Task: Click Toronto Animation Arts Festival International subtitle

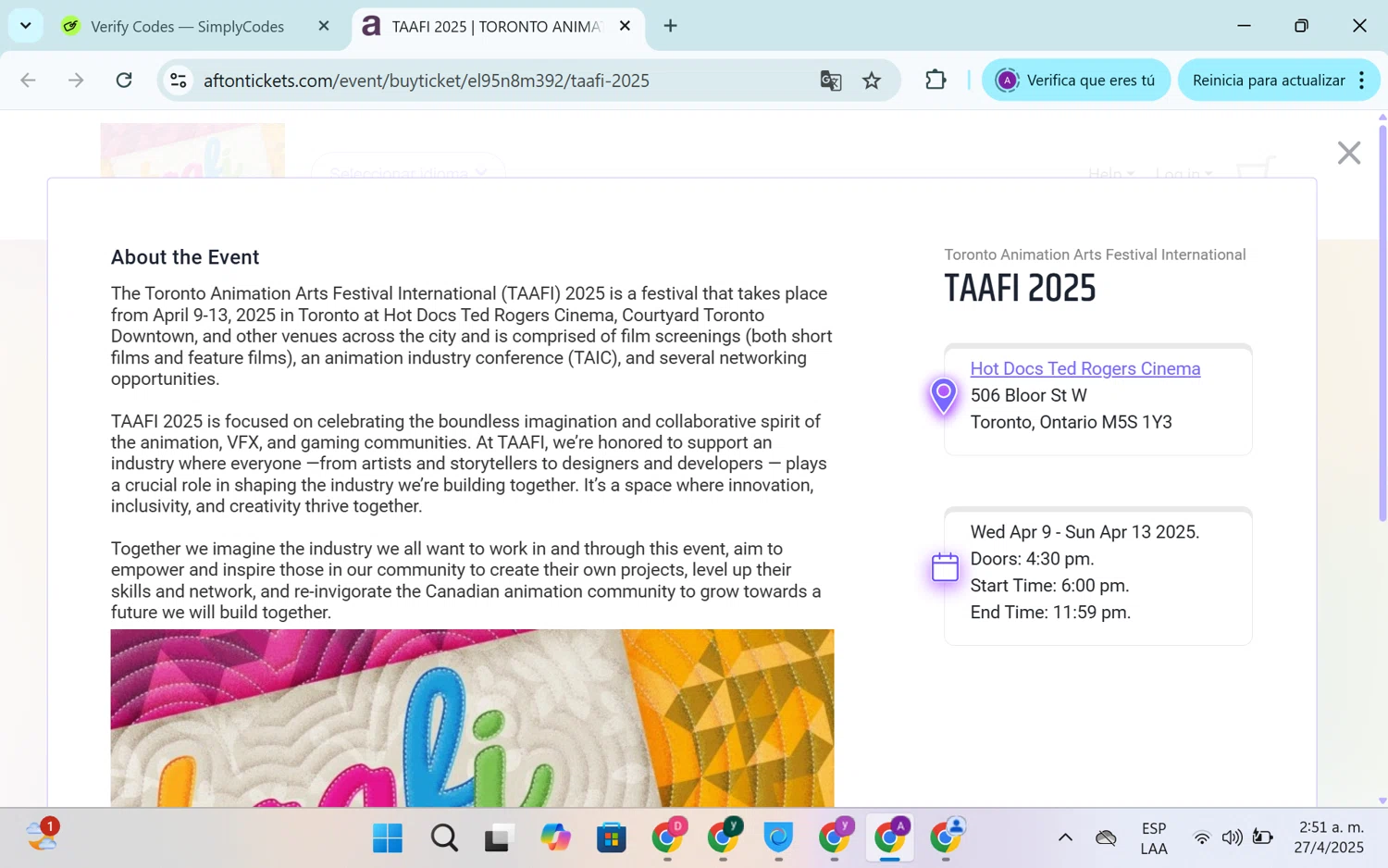Action: click(x=1095, y=254)
